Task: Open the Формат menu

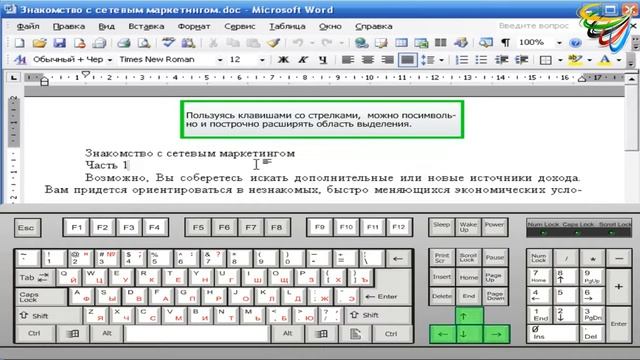Action: [x=193, y=26]
